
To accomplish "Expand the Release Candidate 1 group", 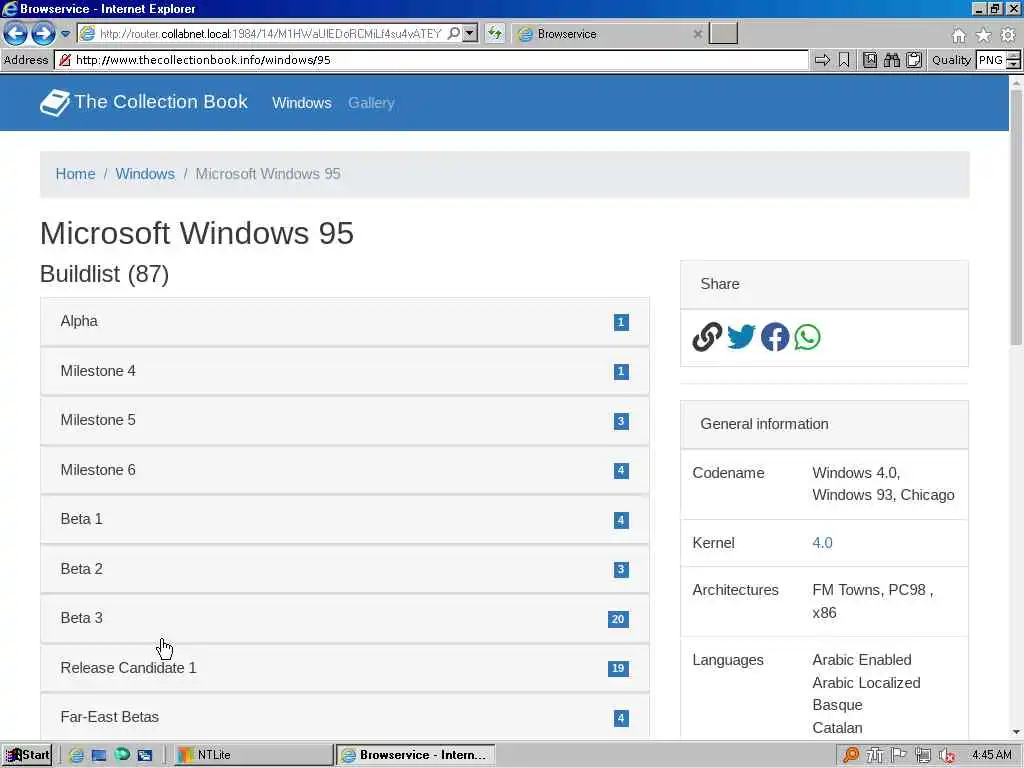I will coord(345,668).
